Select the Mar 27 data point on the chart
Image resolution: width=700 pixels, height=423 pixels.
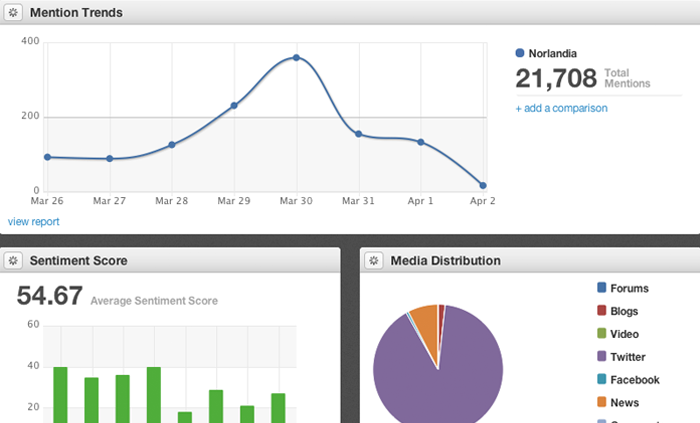pos(110,159)
